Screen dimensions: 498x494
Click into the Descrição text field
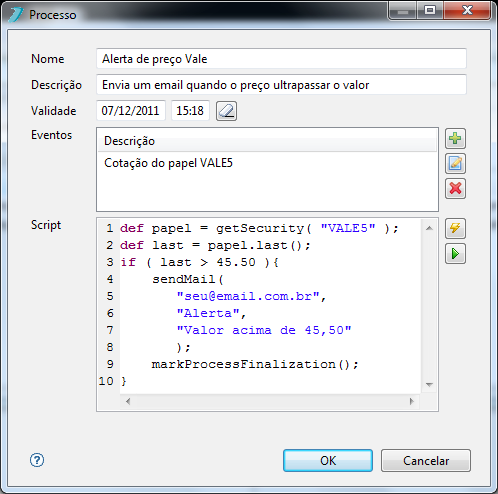click(x=281, y=85)
